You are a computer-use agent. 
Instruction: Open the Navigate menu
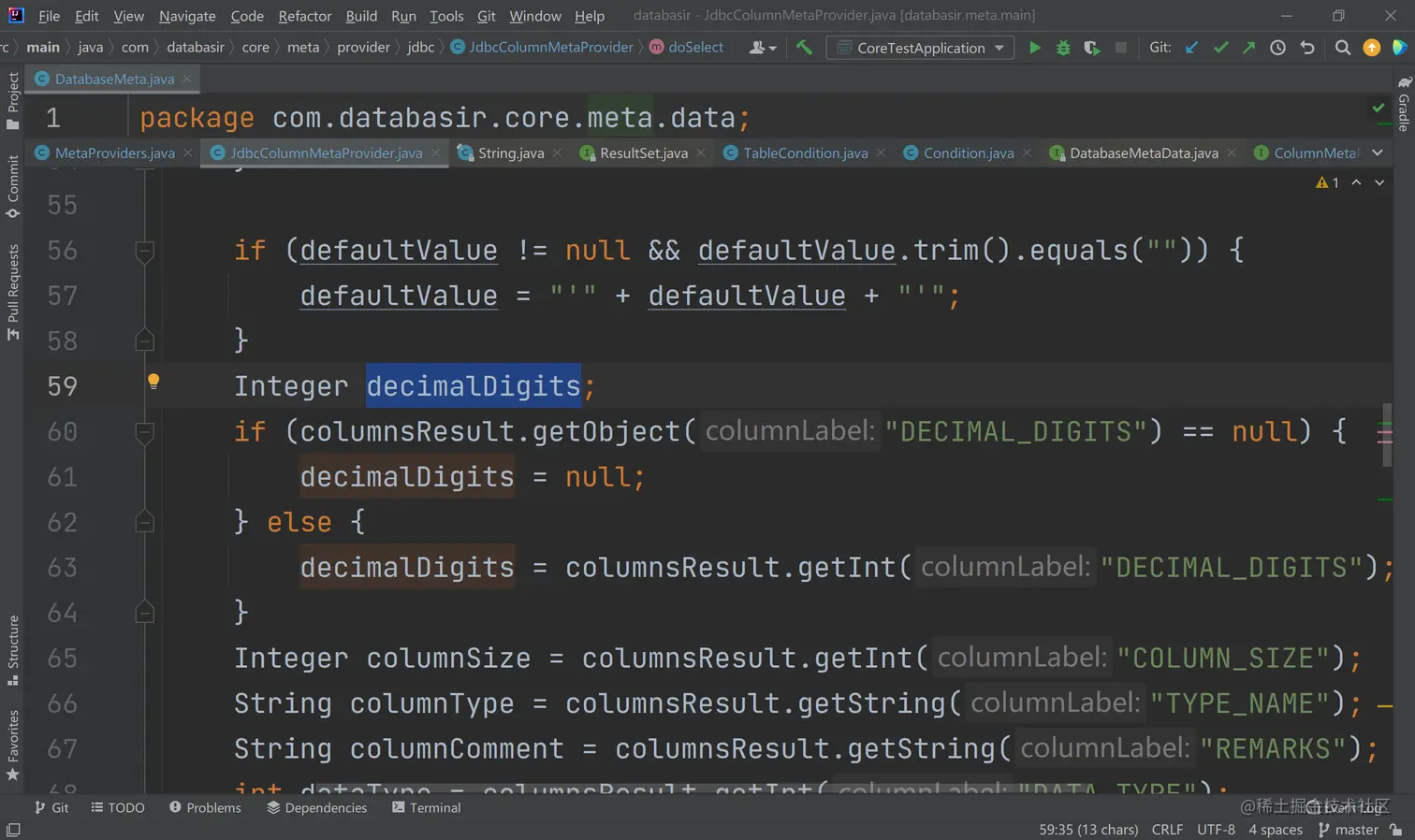(x=187, y=16)
